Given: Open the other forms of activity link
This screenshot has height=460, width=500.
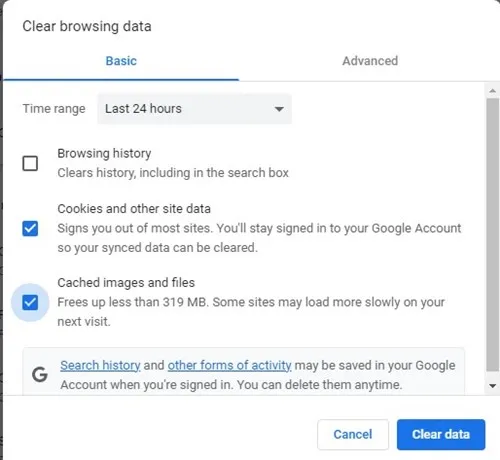Looking at the screenshot, I should point(229,365).
